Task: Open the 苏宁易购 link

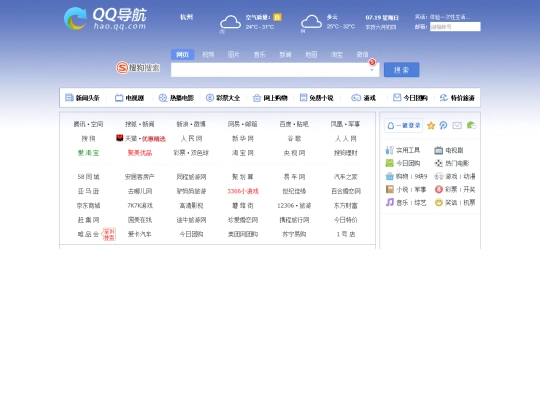Action: pyautogui.click(x=294, y=234)
